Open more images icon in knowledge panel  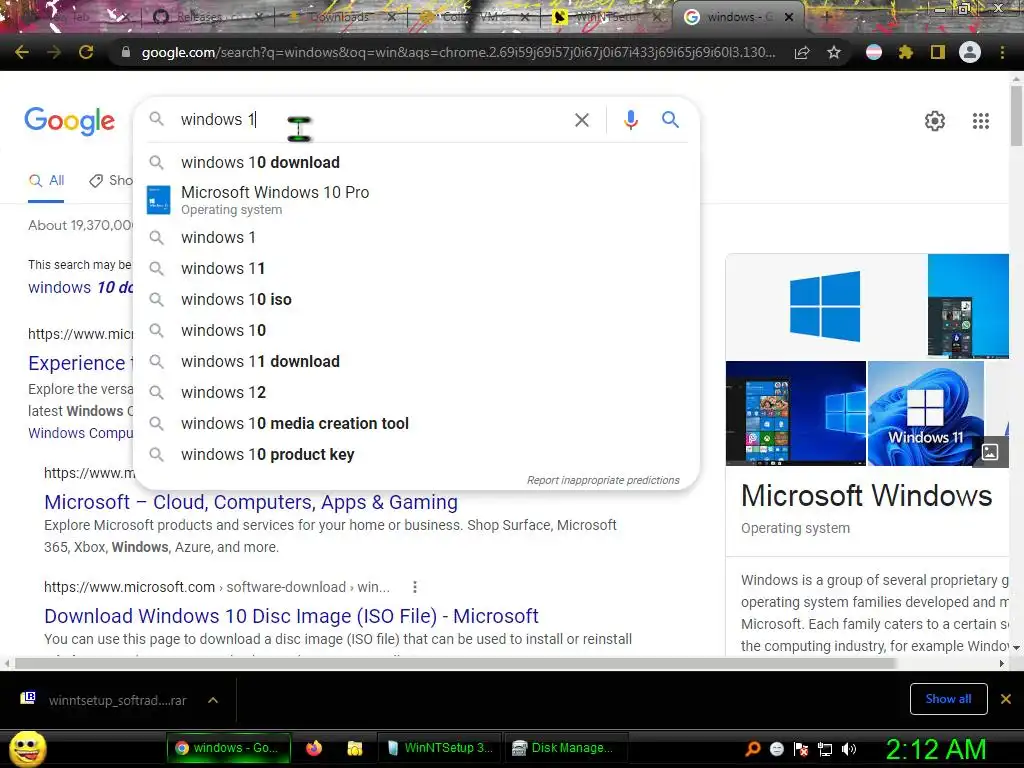click(990, 451)
